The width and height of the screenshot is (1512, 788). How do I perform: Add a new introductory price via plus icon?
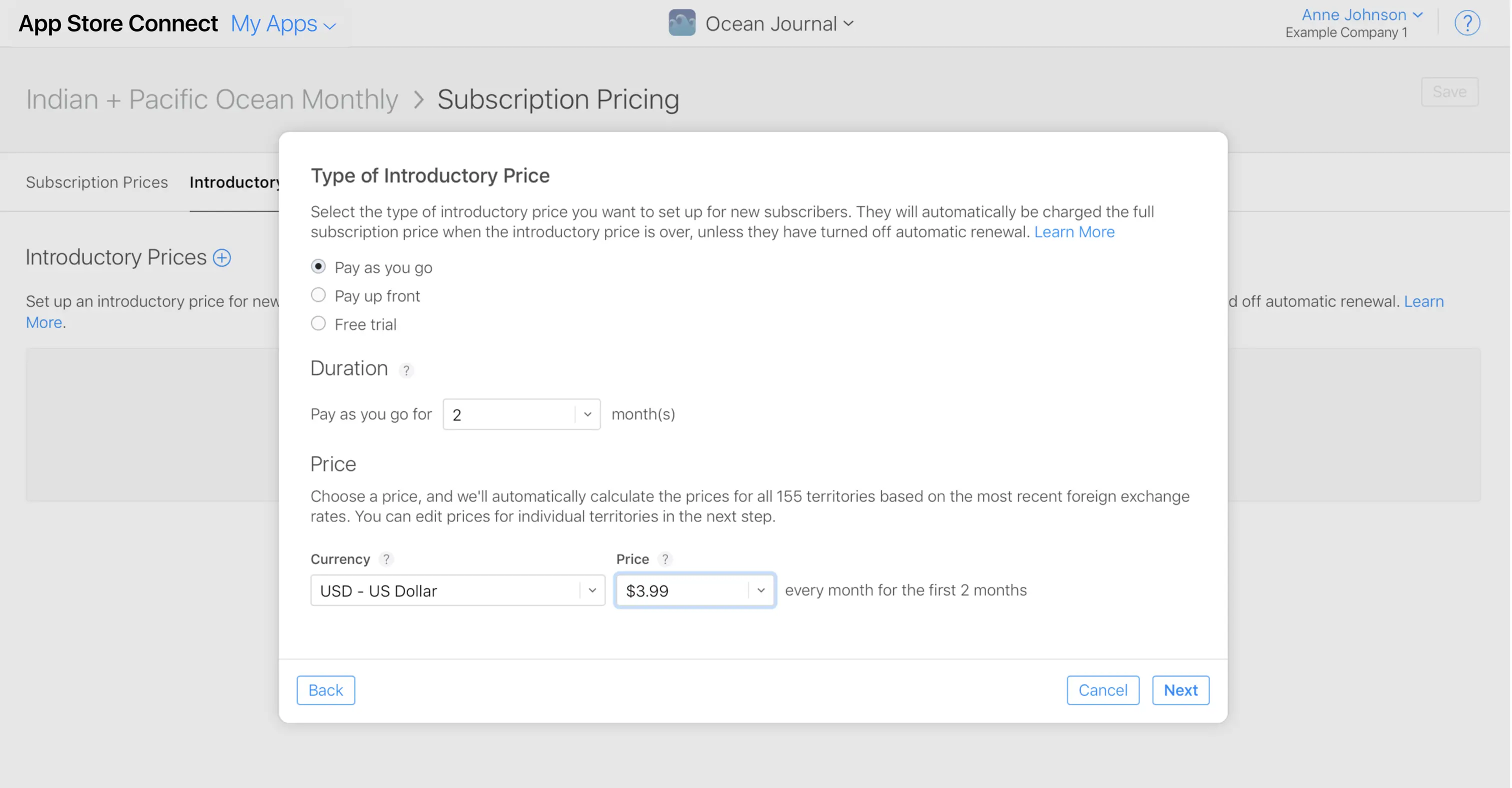221,257
